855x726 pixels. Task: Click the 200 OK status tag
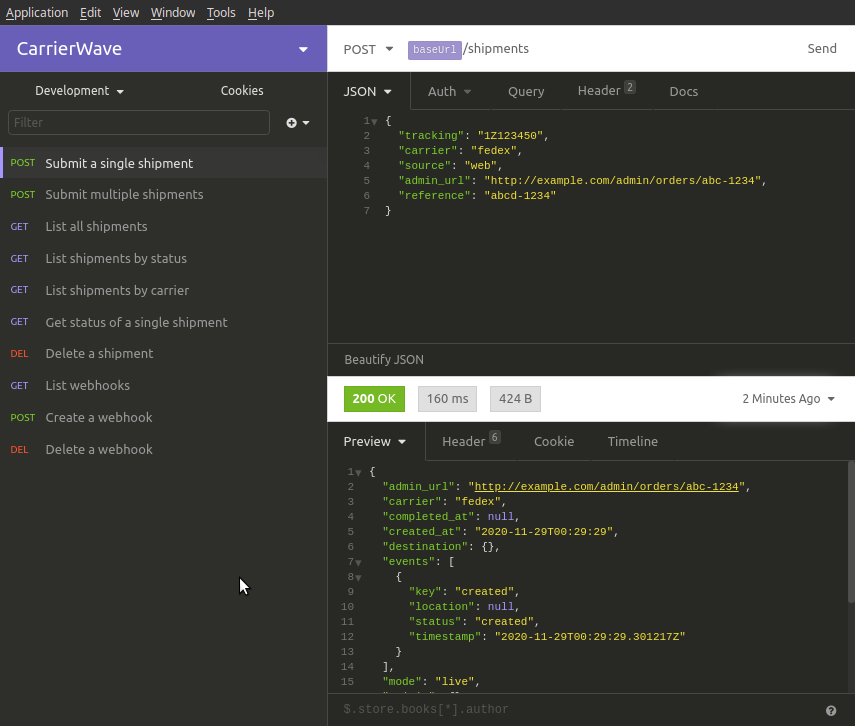[x=374, y=399]
